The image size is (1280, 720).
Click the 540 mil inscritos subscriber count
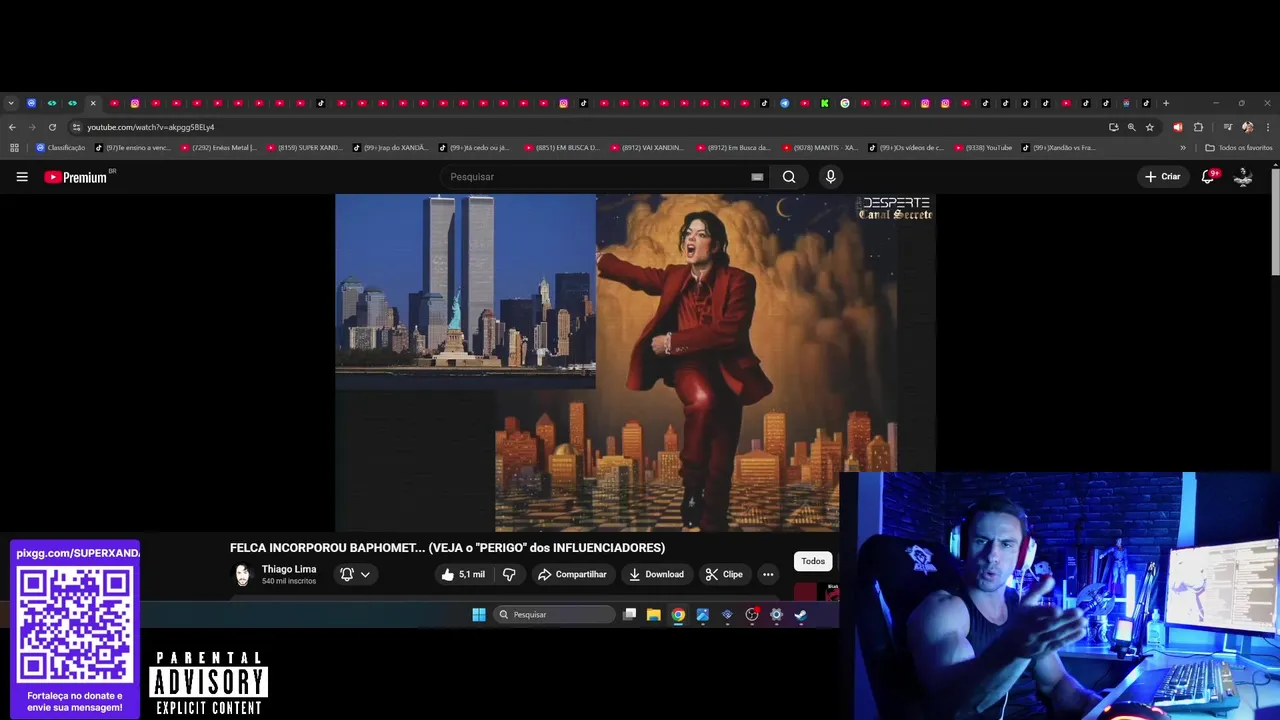[x=289, y=581]
